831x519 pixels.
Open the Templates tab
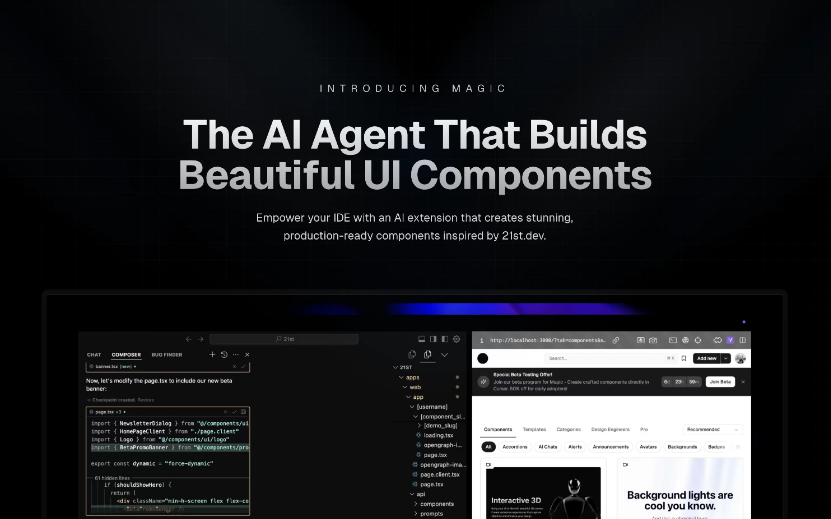click(x=534, y=429)
